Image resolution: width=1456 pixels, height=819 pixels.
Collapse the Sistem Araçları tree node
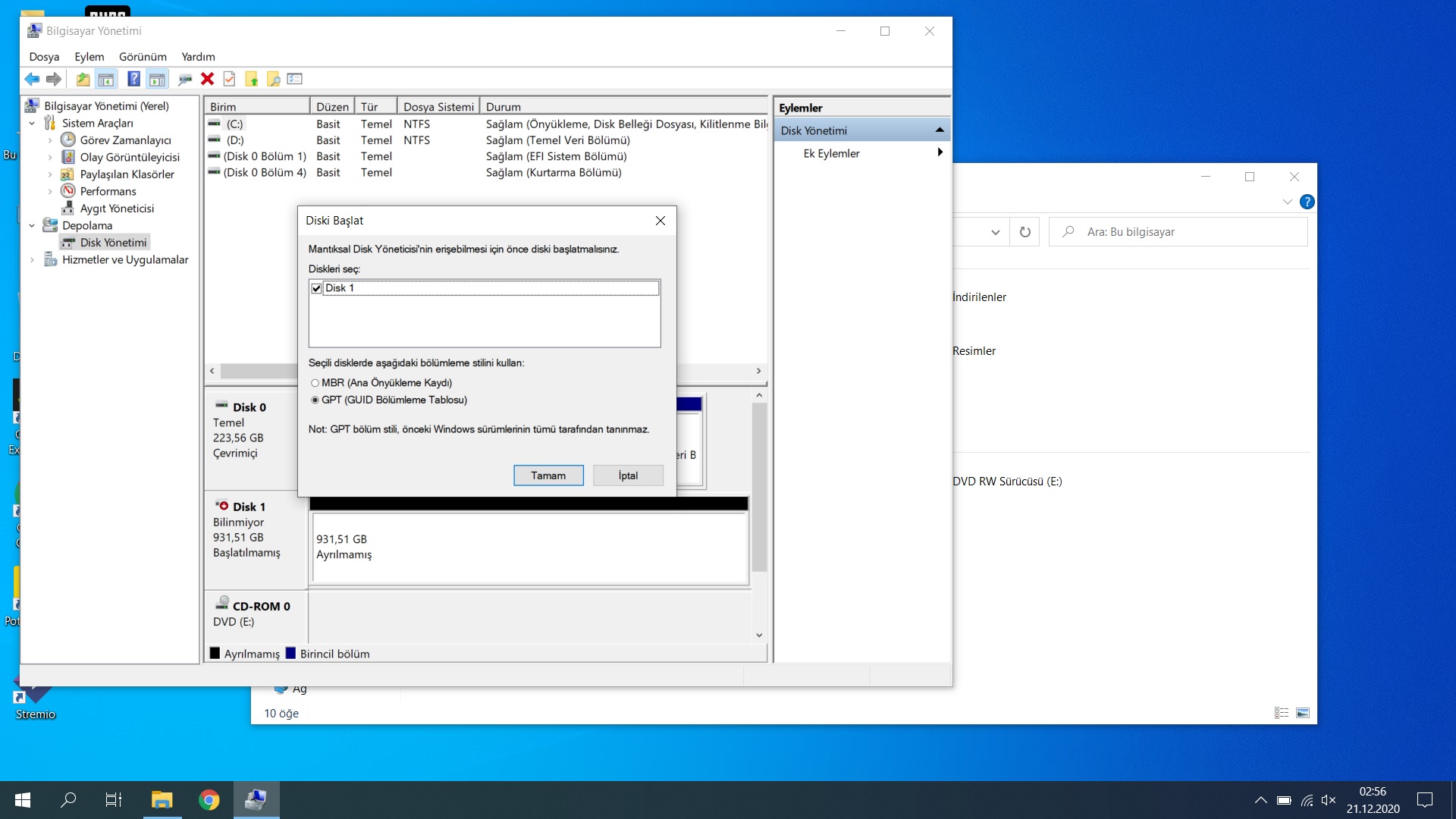pos(32,123)
